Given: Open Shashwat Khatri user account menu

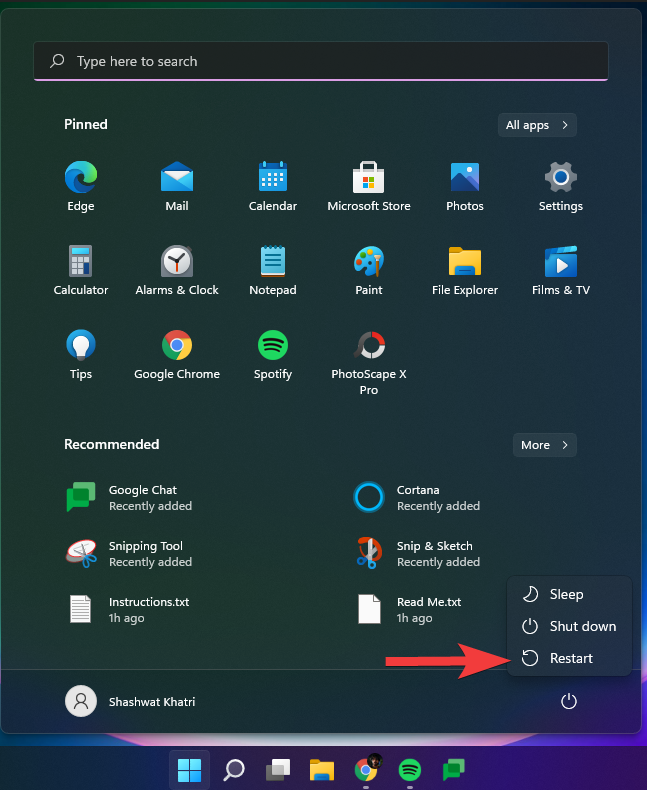Looking at the screenshot, I should point(130,701).
